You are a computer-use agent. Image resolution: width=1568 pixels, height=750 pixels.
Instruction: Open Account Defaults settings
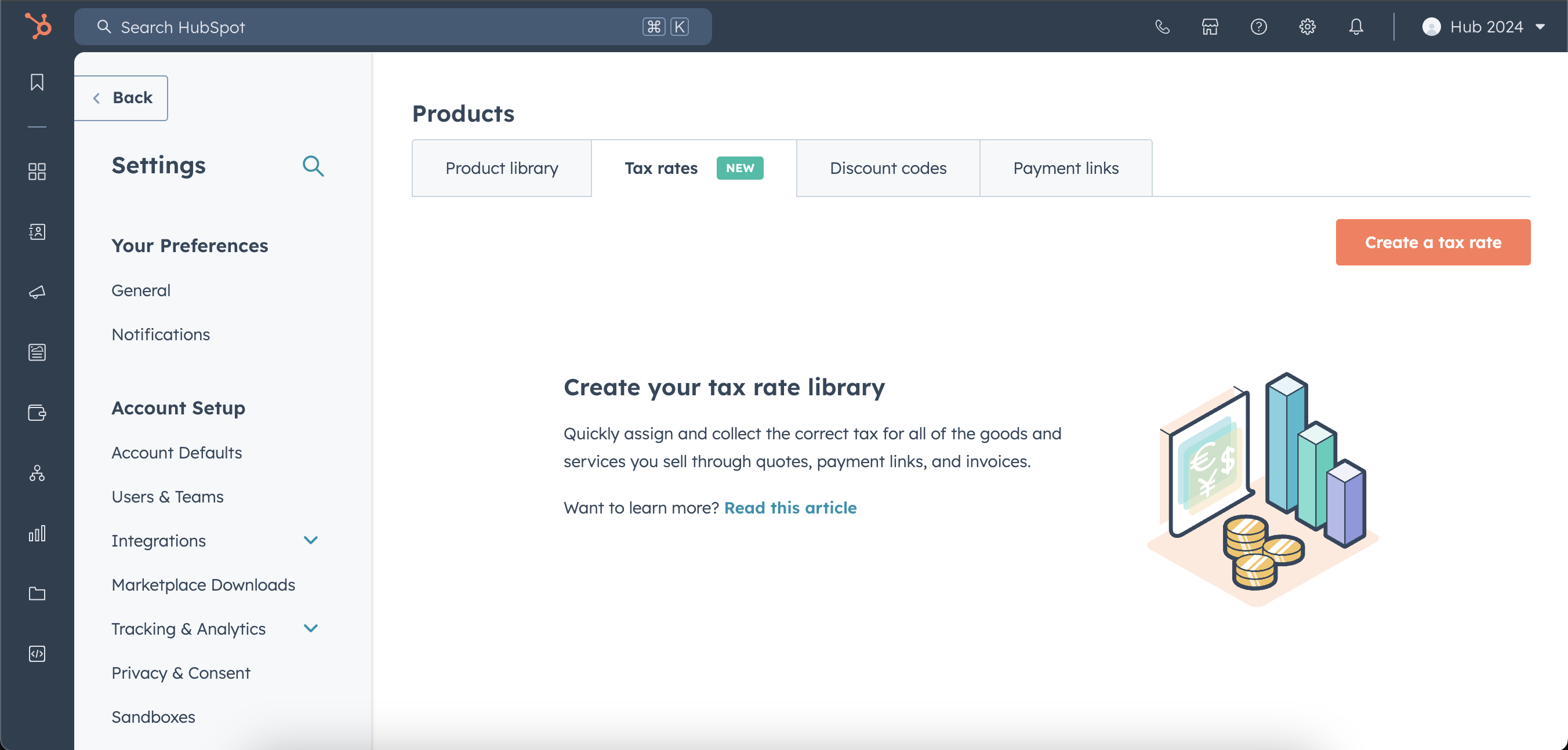point(177,453)
